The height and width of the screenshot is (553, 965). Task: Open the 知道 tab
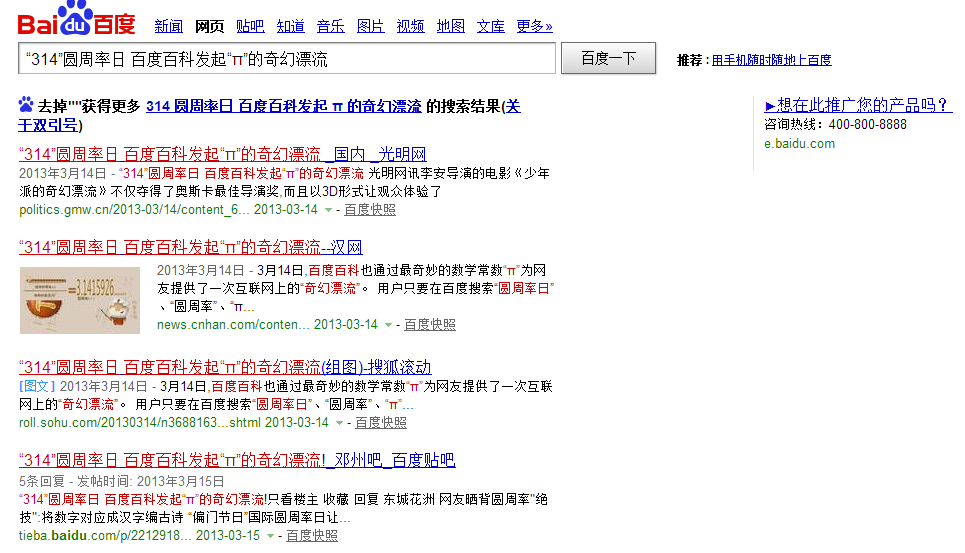tap(290, 26)
